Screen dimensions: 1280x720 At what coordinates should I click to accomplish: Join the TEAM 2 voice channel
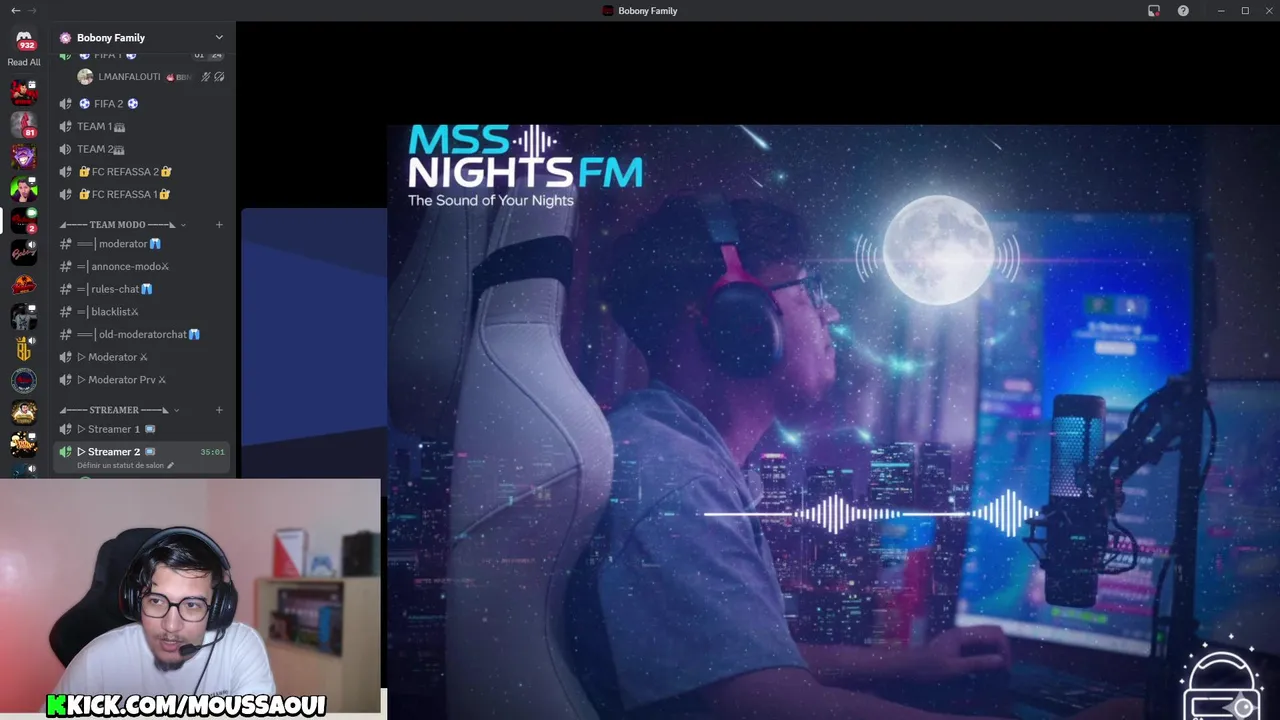(x=142, y=149)
